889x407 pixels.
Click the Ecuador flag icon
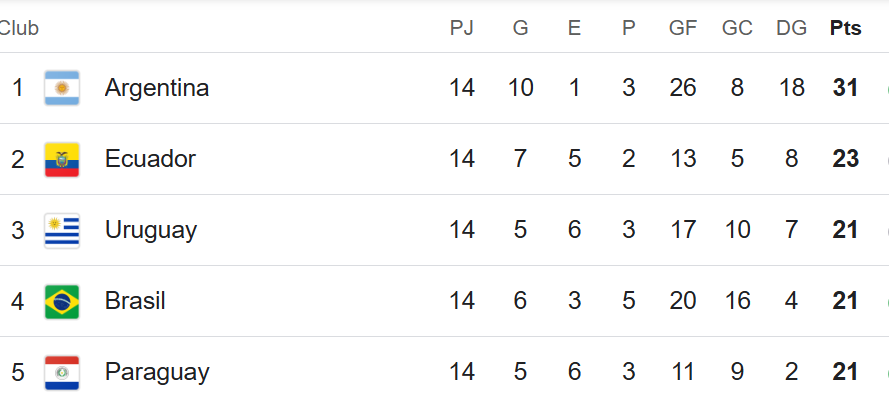tap(62, 159)
